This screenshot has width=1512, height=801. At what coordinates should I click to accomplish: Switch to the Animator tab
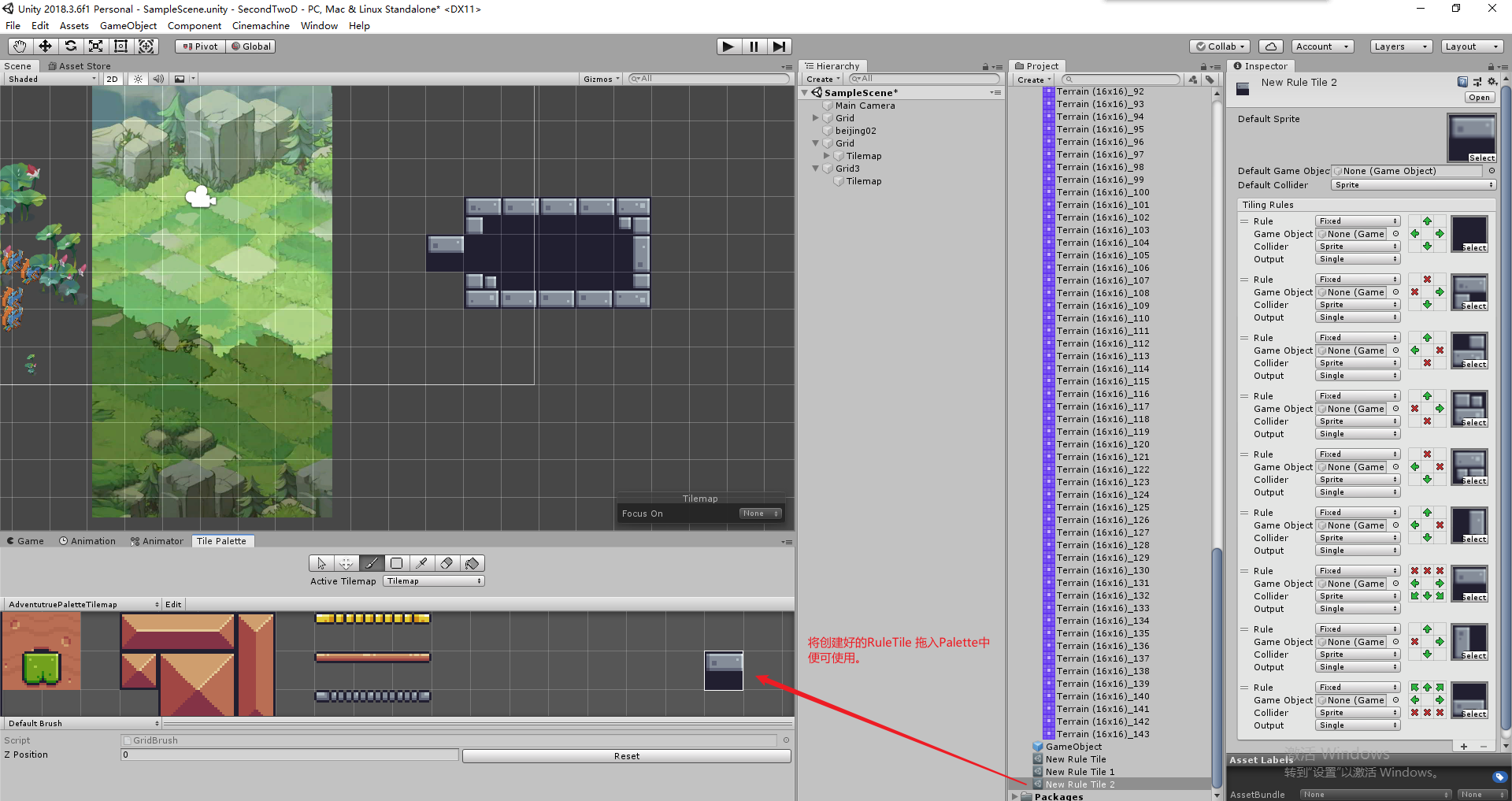pos(157,541)
